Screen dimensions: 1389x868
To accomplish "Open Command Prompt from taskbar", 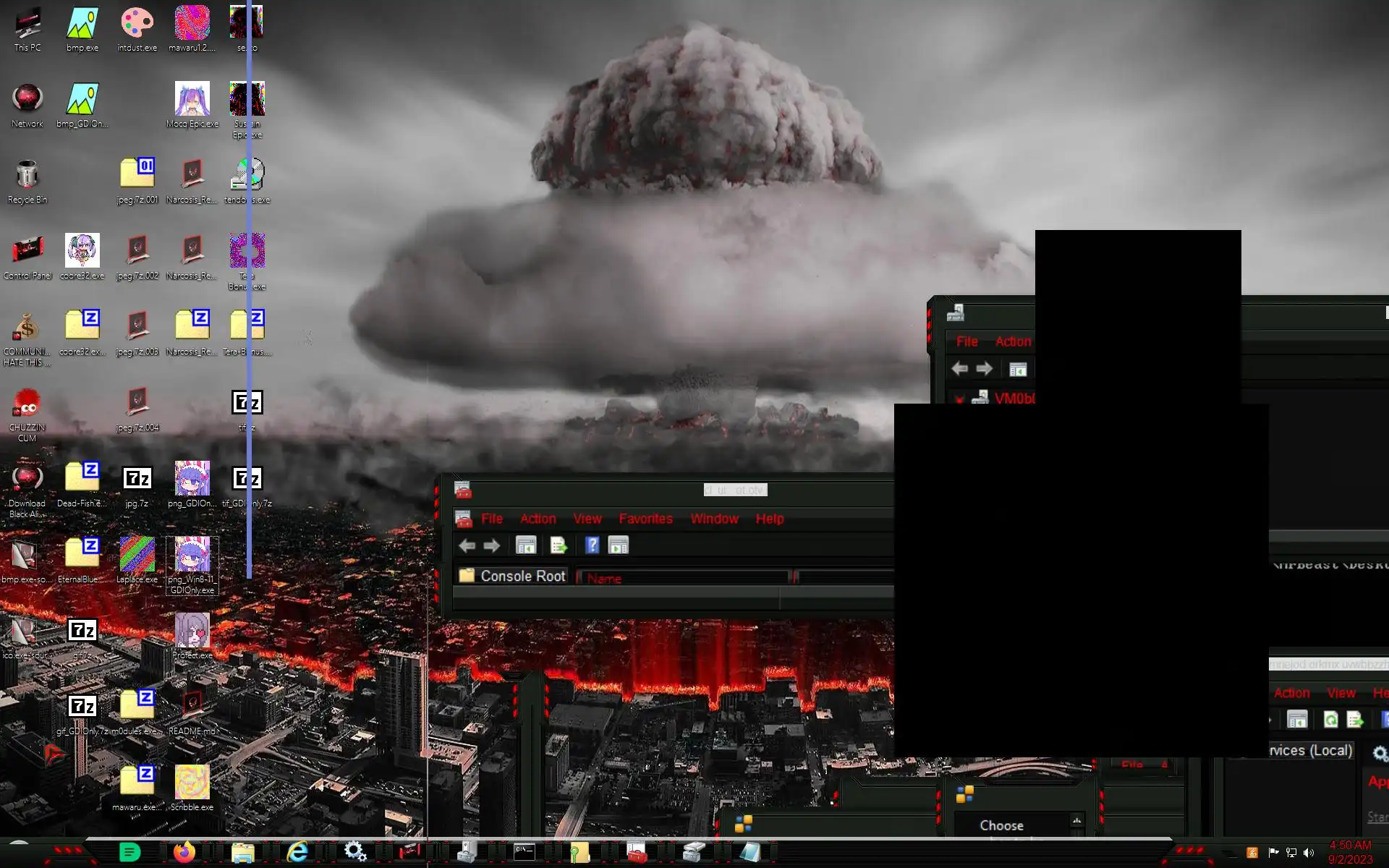I will [x=524, y=853].
